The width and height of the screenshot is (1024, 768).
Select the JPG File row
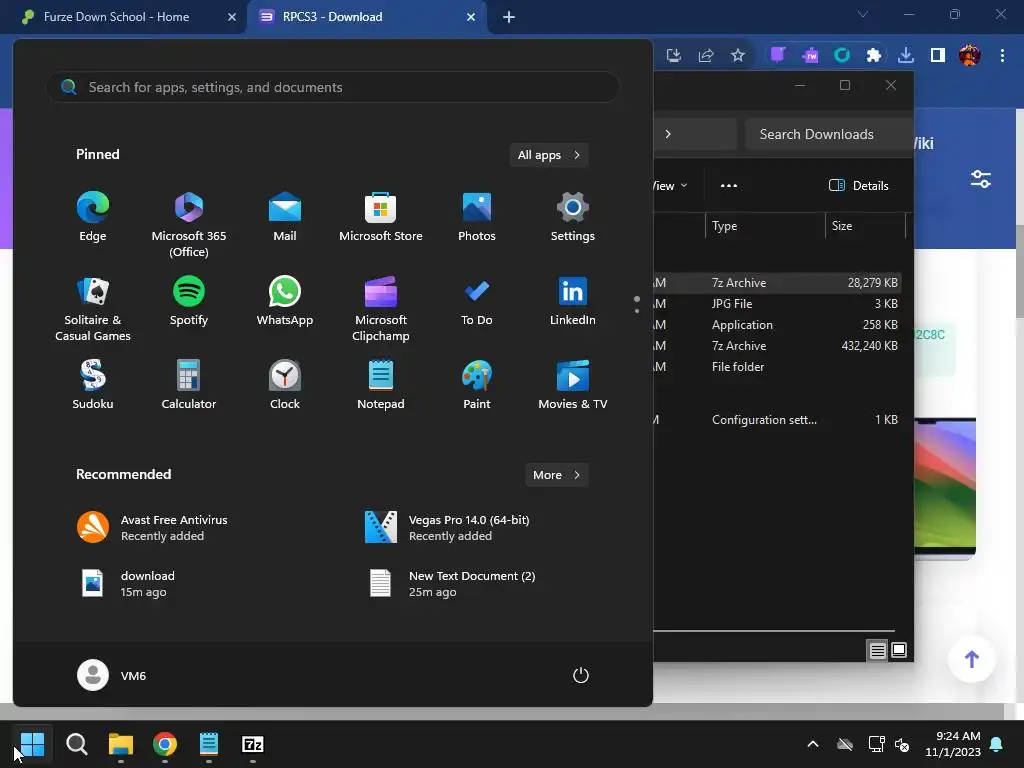pyautogui.click(x=777, y=304)
